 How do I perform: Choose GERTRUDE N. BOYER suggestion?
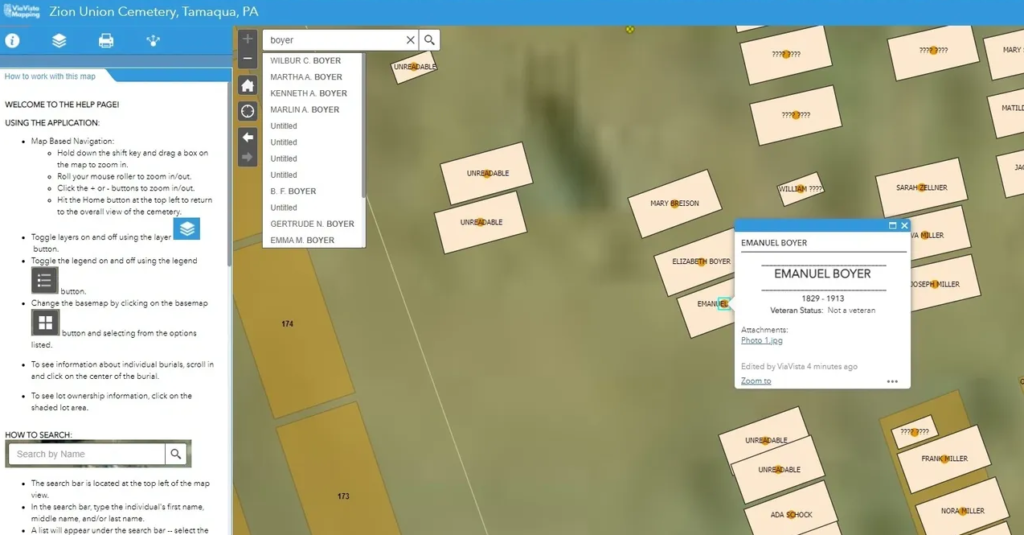click(x=312, y=224)
